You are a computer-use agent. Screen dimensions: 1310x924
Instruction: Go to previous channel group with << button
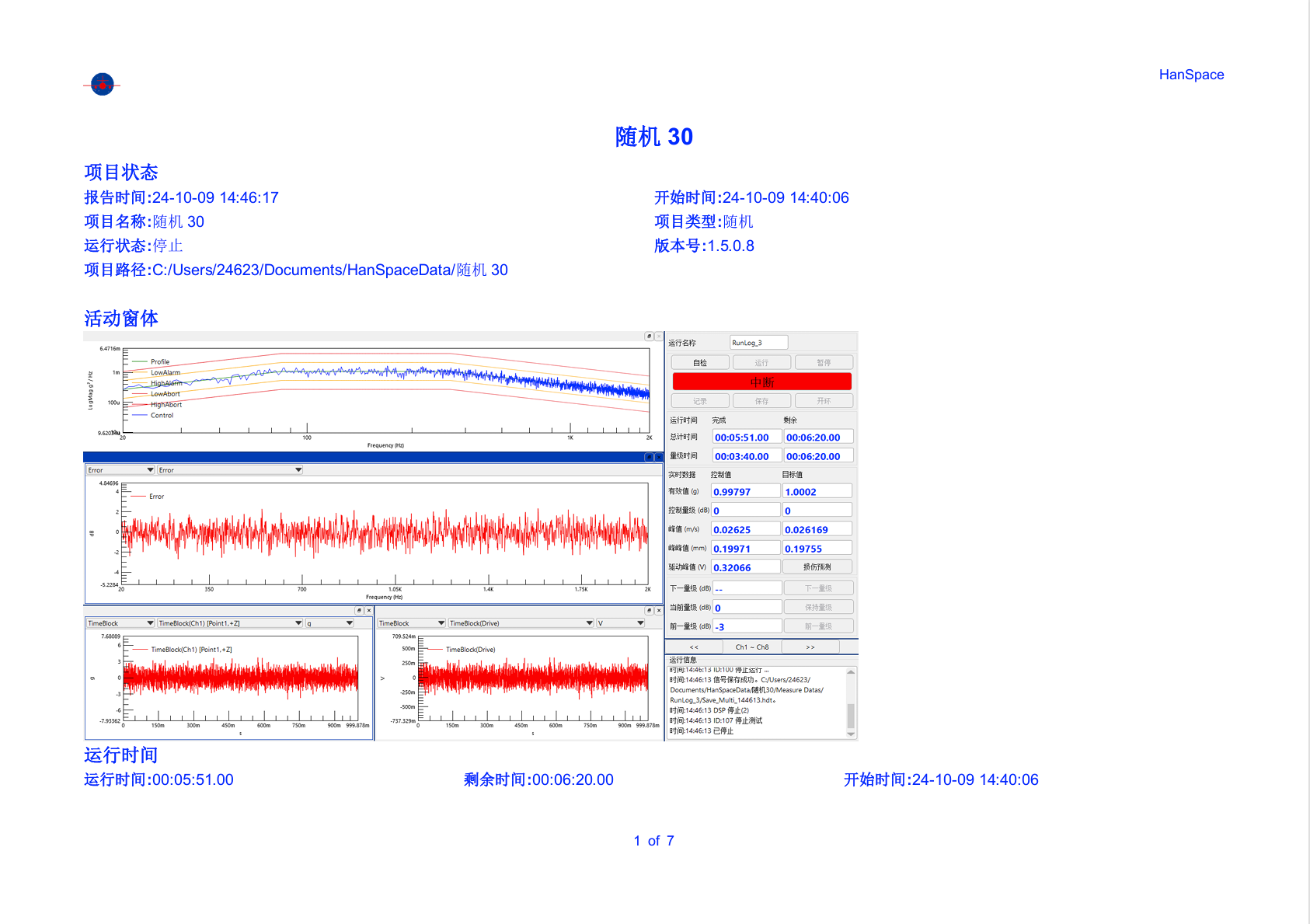point(694,647)
